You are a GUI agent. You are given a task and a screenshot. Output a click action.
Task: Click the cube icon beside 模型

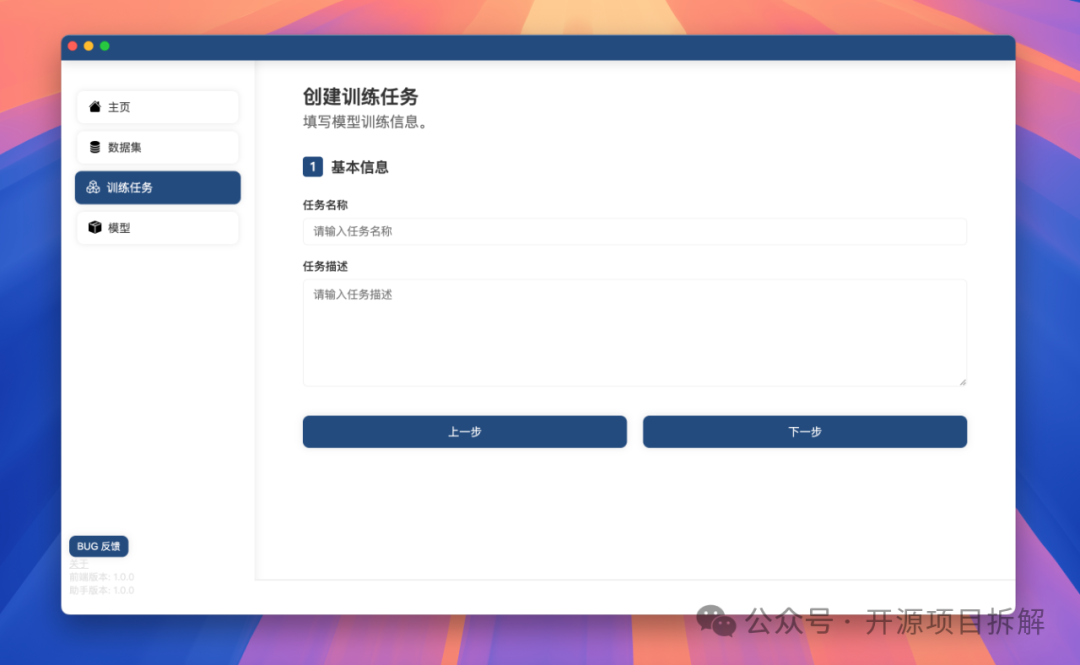[93, 227]
